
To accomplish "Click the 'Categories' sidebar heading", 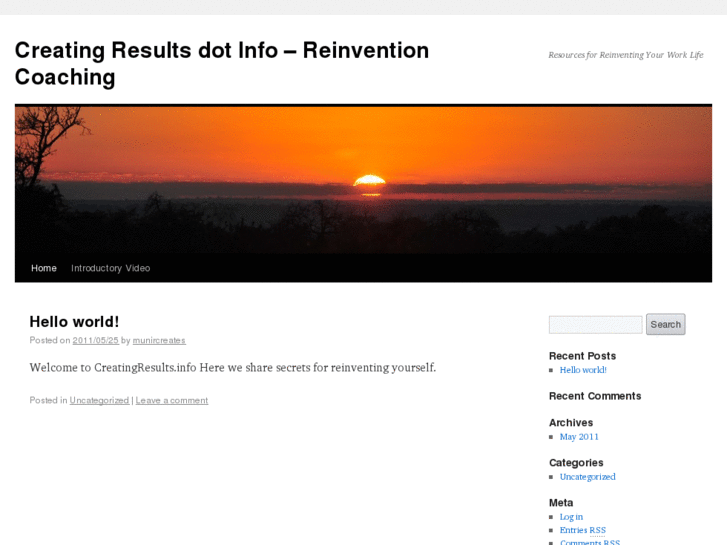I will click(x=576, y=462).
